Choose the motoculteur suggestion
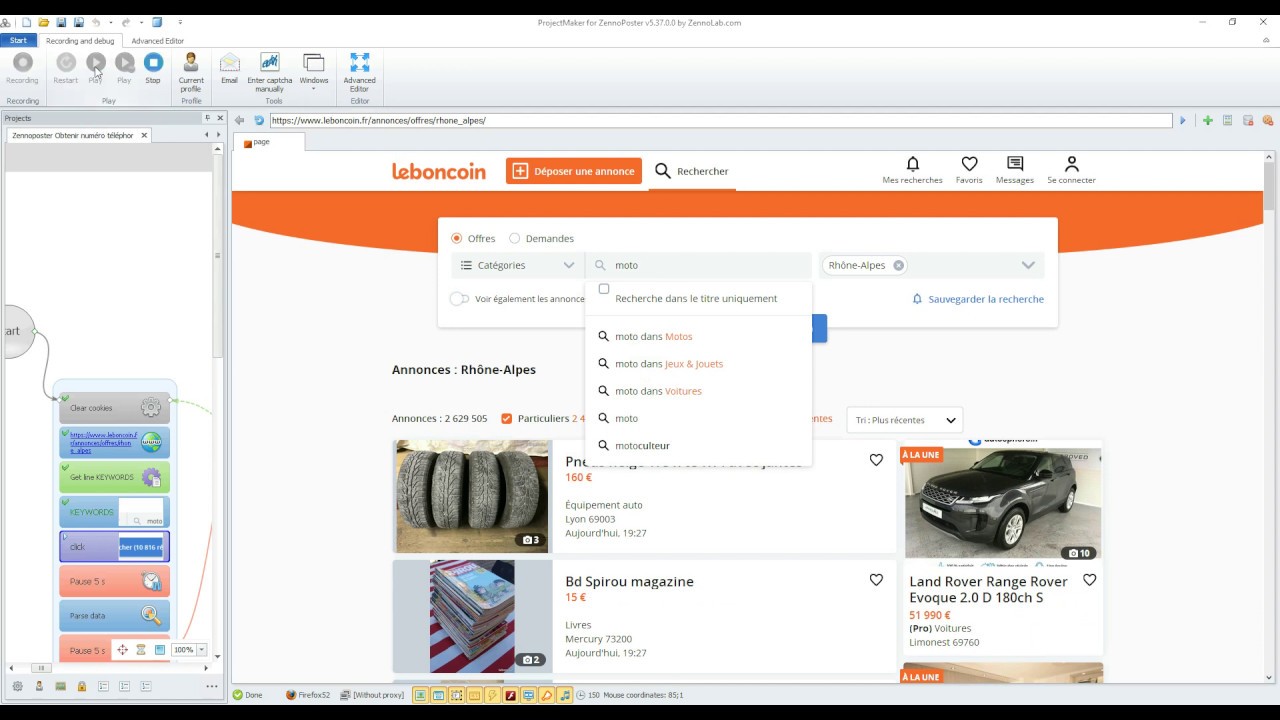This screenshot has width=1280, height=720. pos(698,445)
